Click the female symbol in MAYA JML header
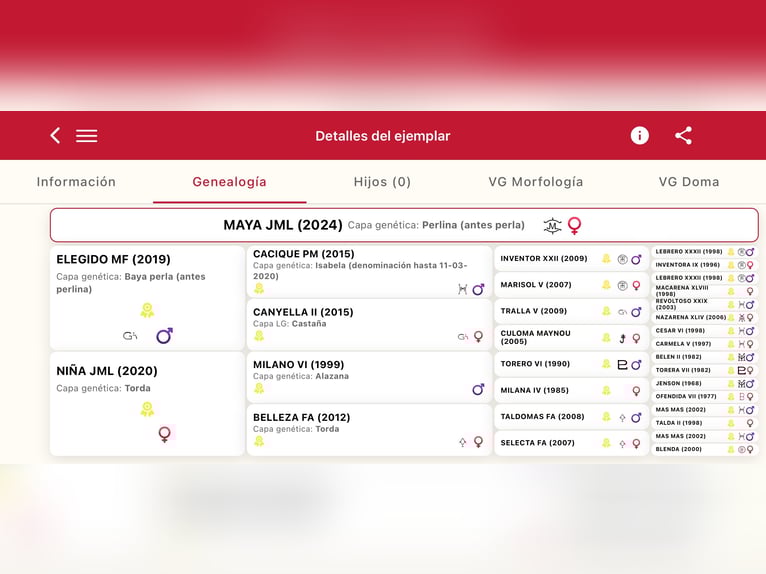Screen dimensions: 766x574 coord(574,226)
